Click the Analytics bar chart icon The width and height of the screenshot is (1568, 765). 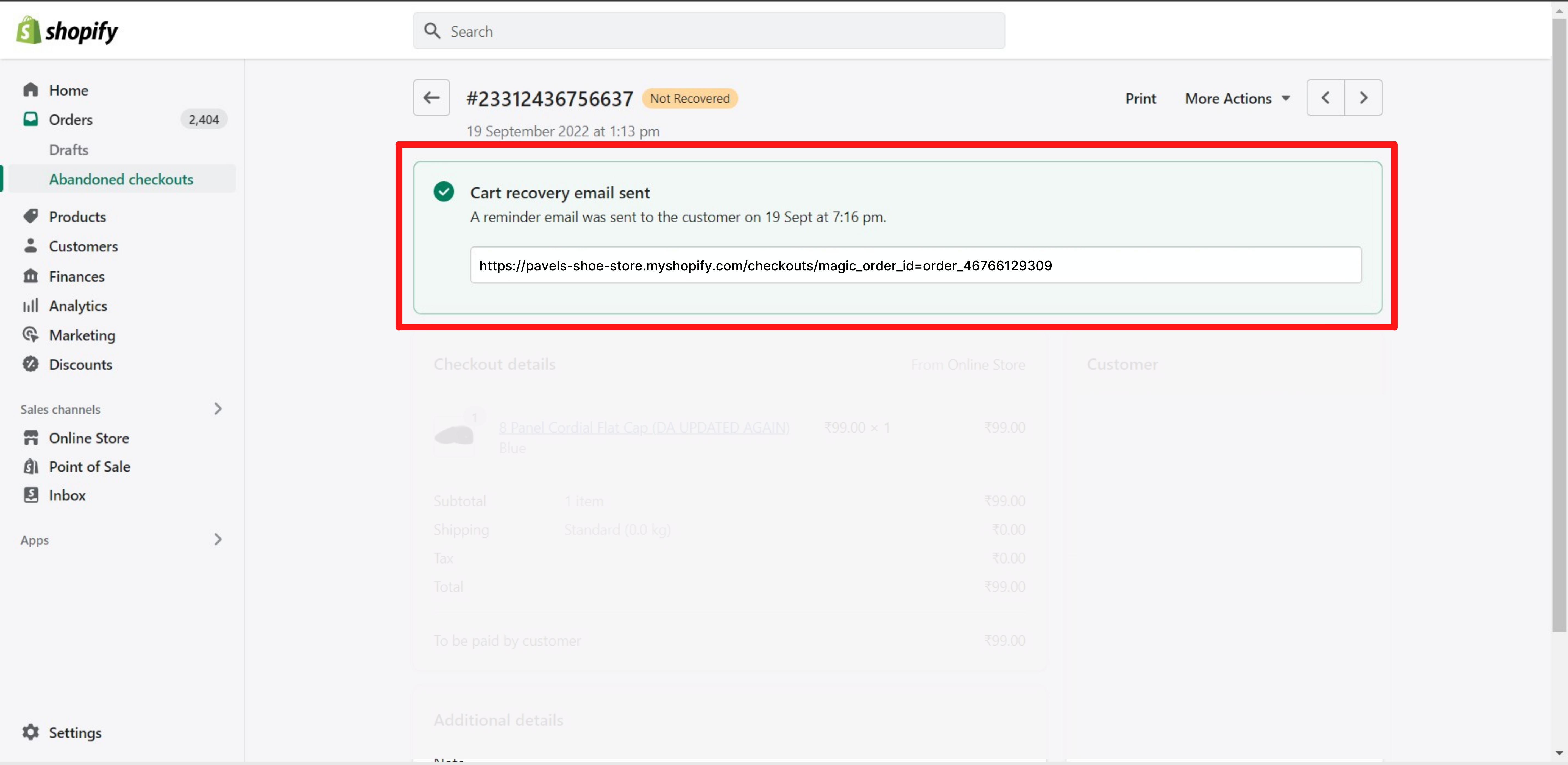[x=30, y=305]
